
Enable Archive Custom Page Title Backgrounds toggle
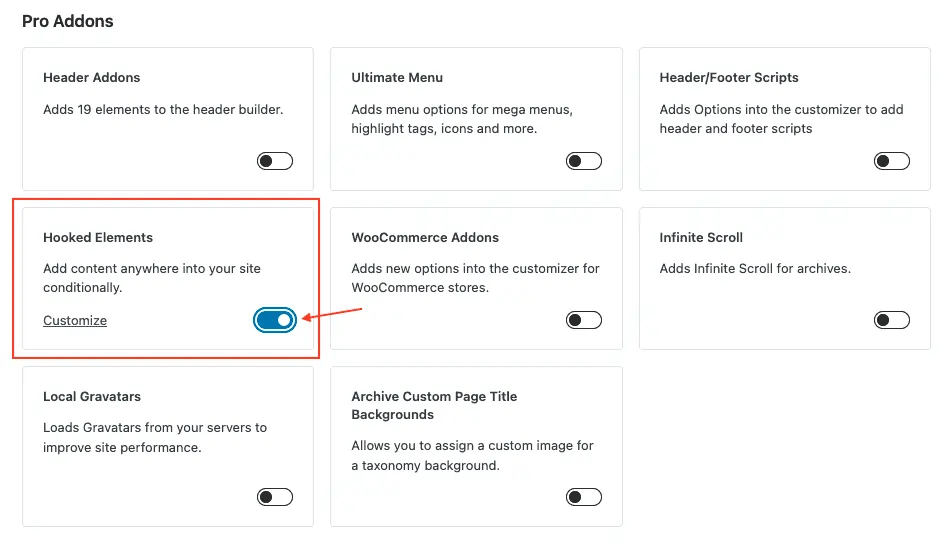(x=583, y=497)
